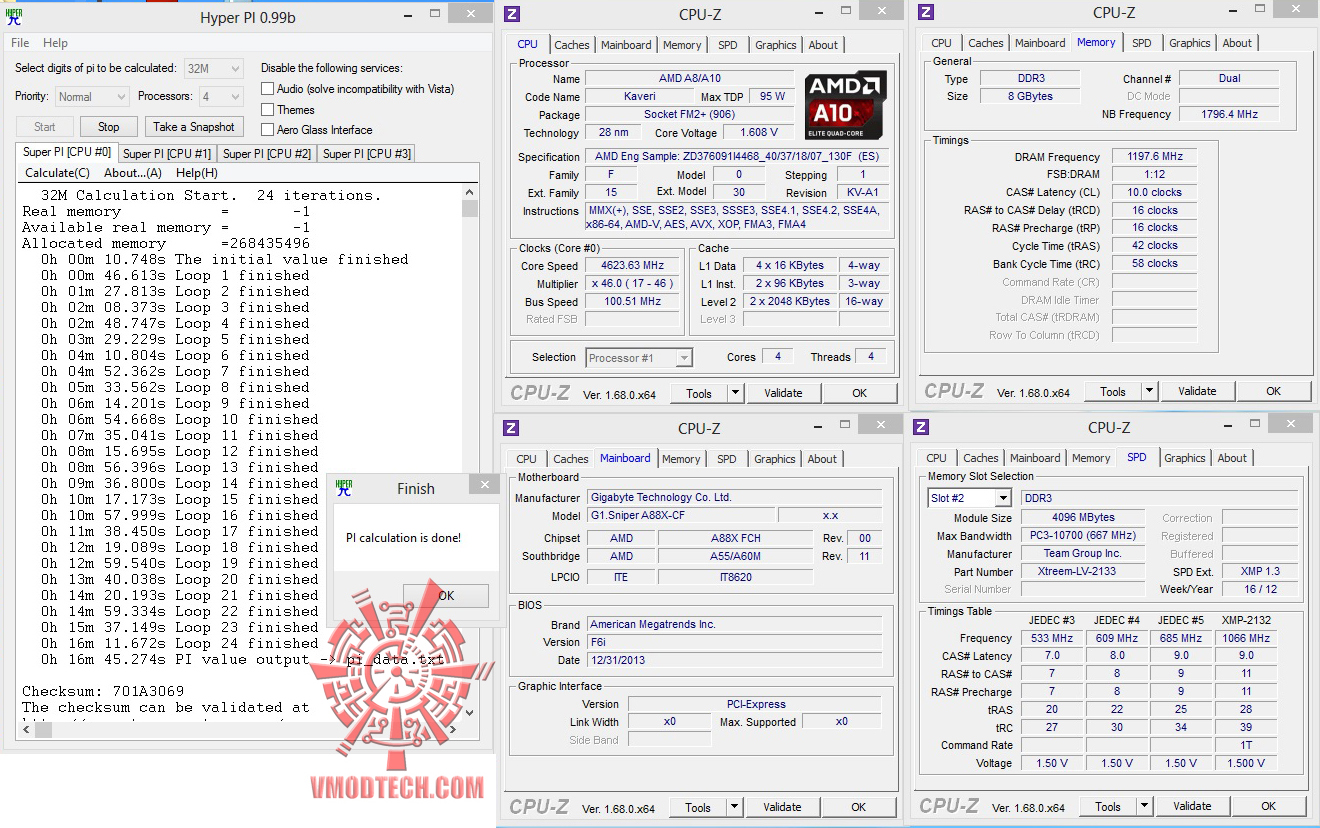Click the Hyper PI log vertical scrollbar
This screenshot has width=1320, height=828.
click(470, 452)
